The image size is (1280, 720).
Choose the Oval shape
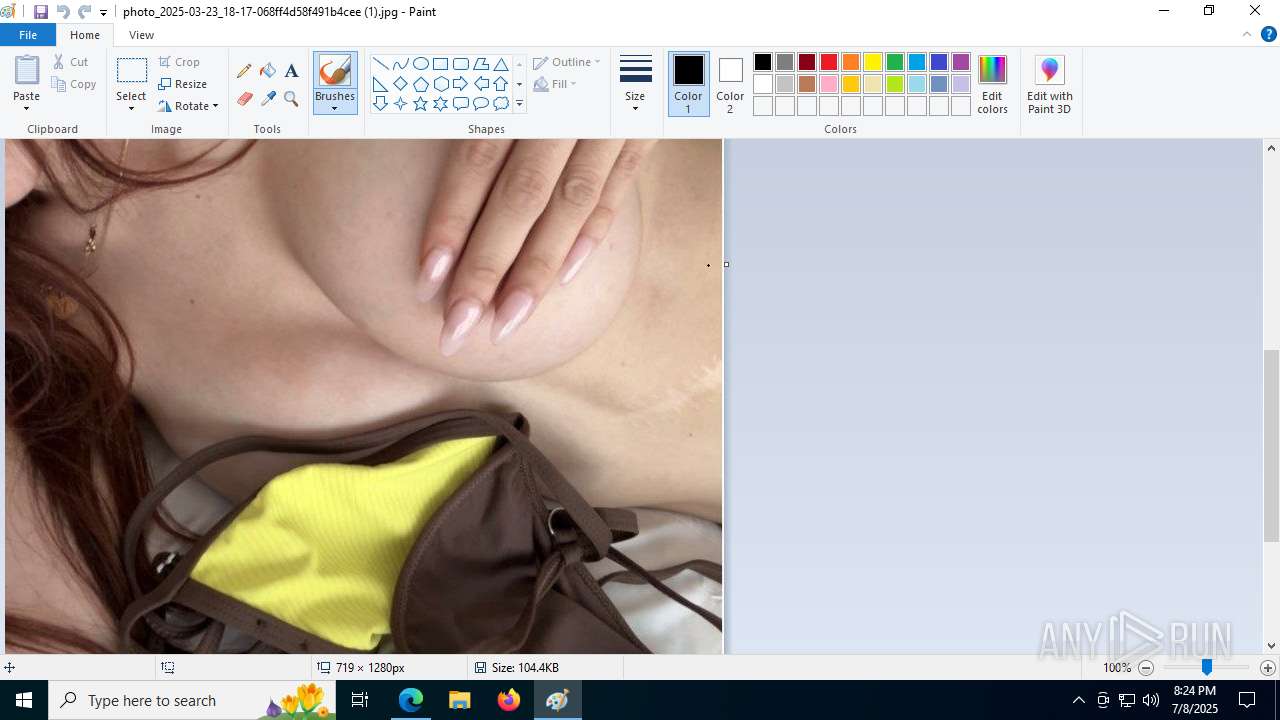click(x=421, y=63)
